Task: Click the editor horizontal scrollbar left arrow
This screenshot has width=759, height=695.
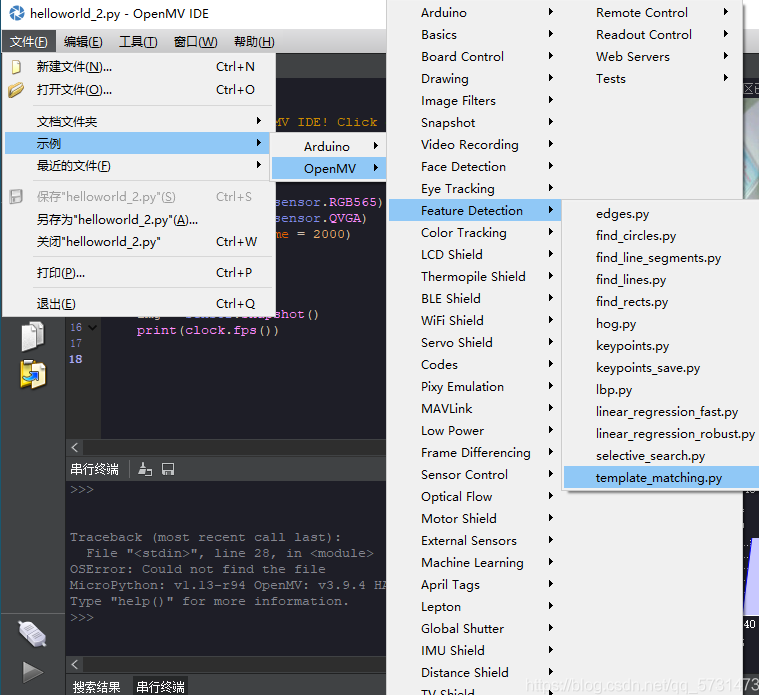Action: (x=75, y=447)
